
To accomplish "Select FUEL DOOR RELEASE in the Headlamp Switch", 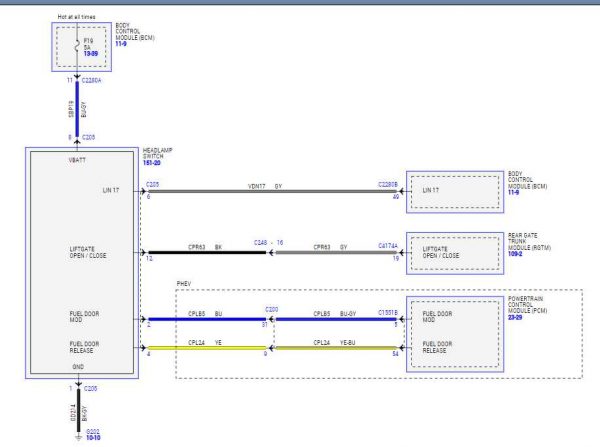I will tap(84, 347).
